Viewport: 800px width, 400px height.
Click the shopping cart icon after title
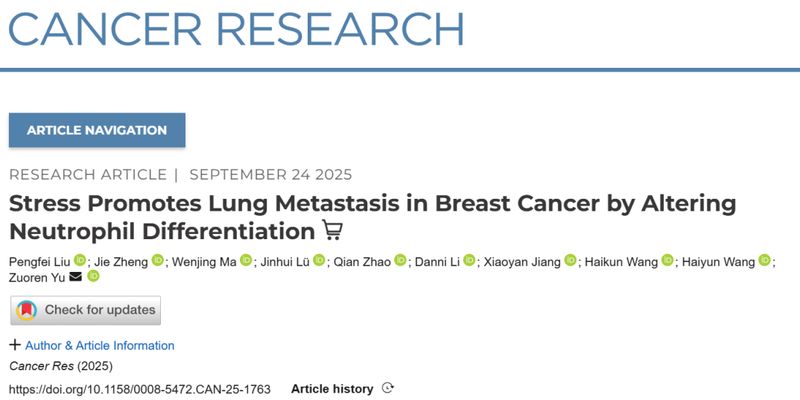tap(333, 232)
